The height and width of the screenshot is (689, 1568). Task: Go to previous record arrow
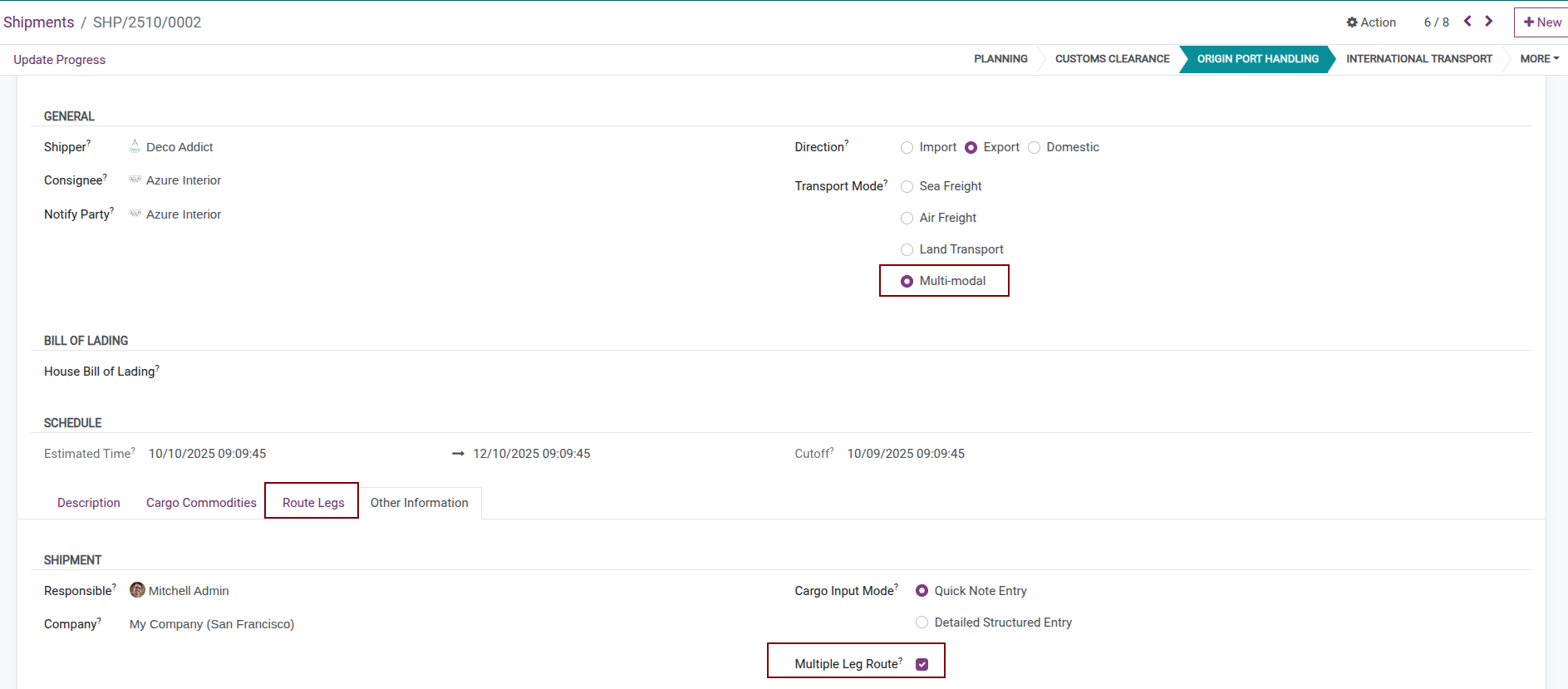click(x=1467, y=22)
